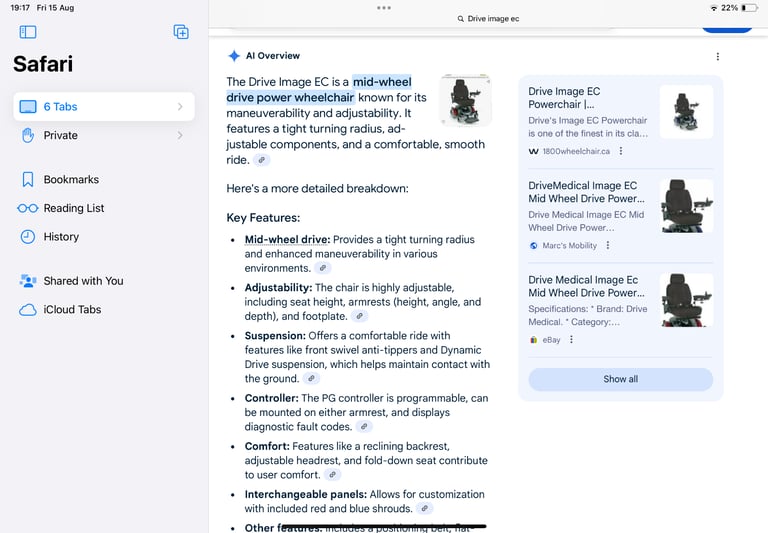
Task: Expand the Private chevron
Action: (x=180, y=135)
